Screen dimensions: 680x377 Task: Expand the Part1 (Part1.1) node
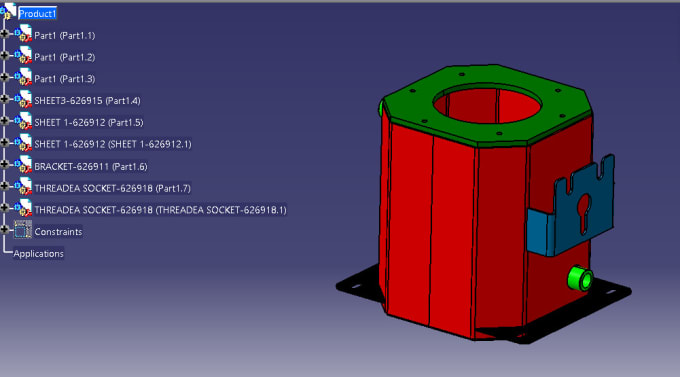click(4, 33)
